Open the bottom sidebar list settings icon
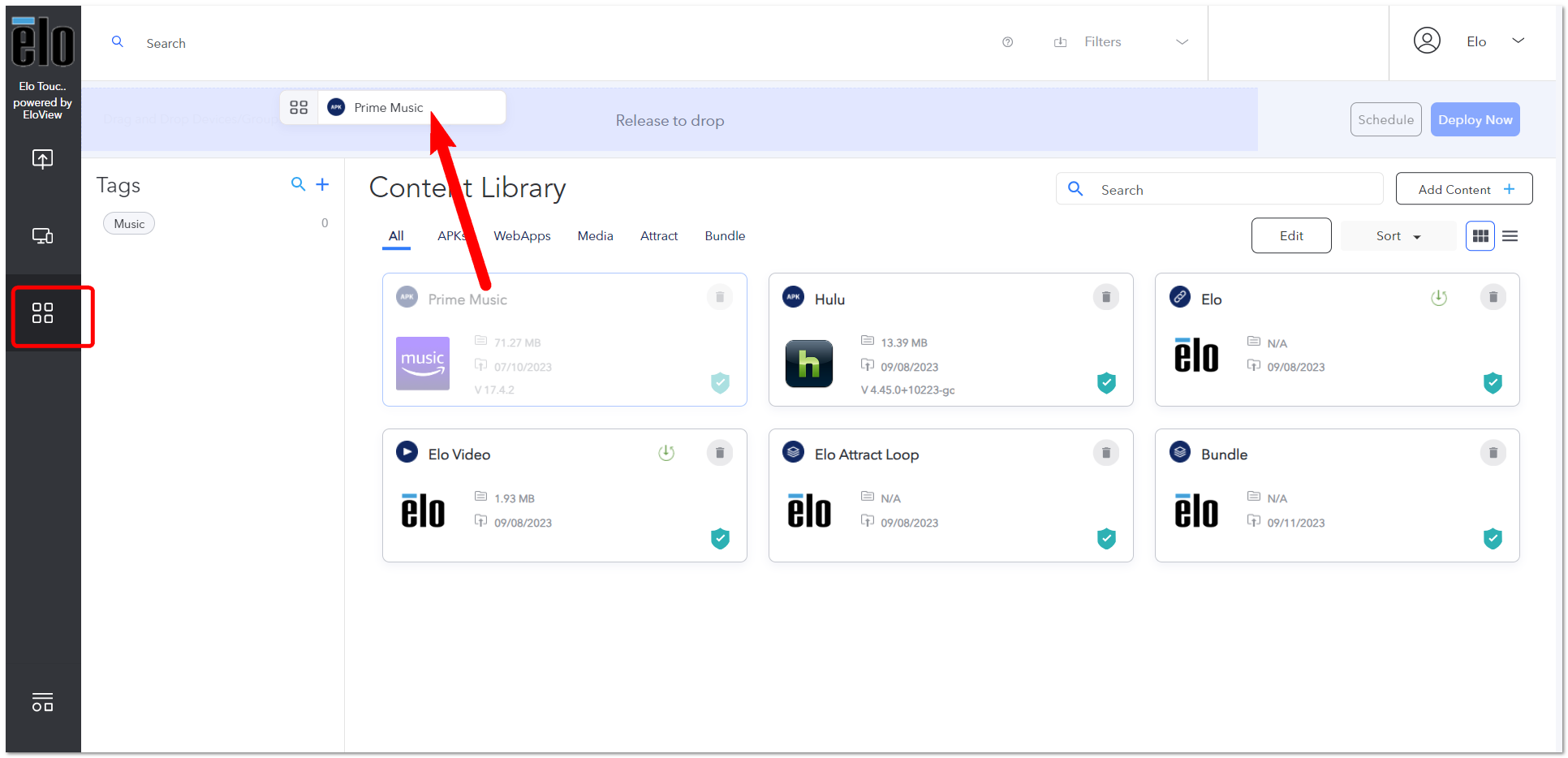Image resolution: width=1568 pixels, height=758 pixels. tap(42, 702)
